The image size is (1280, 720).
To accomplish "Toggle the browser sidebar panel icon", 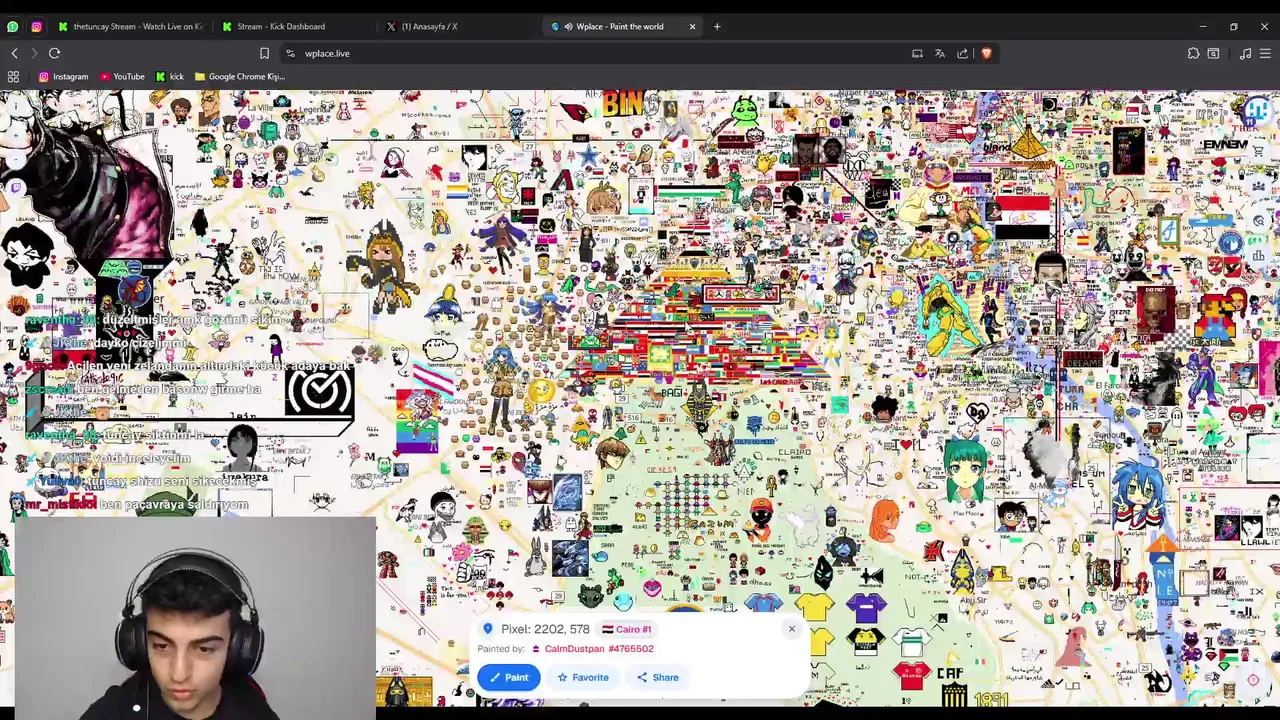I will pos(1213,53).
